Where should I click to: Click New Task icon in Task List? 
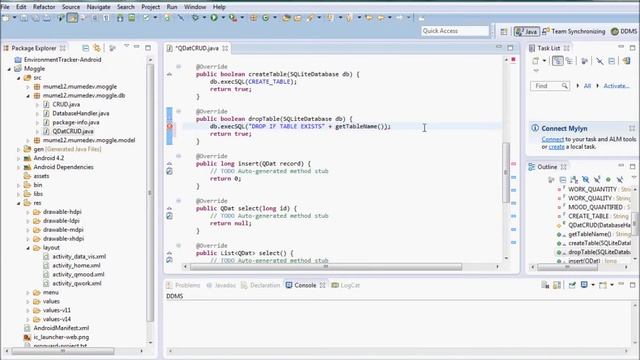[x=536, y=61]
